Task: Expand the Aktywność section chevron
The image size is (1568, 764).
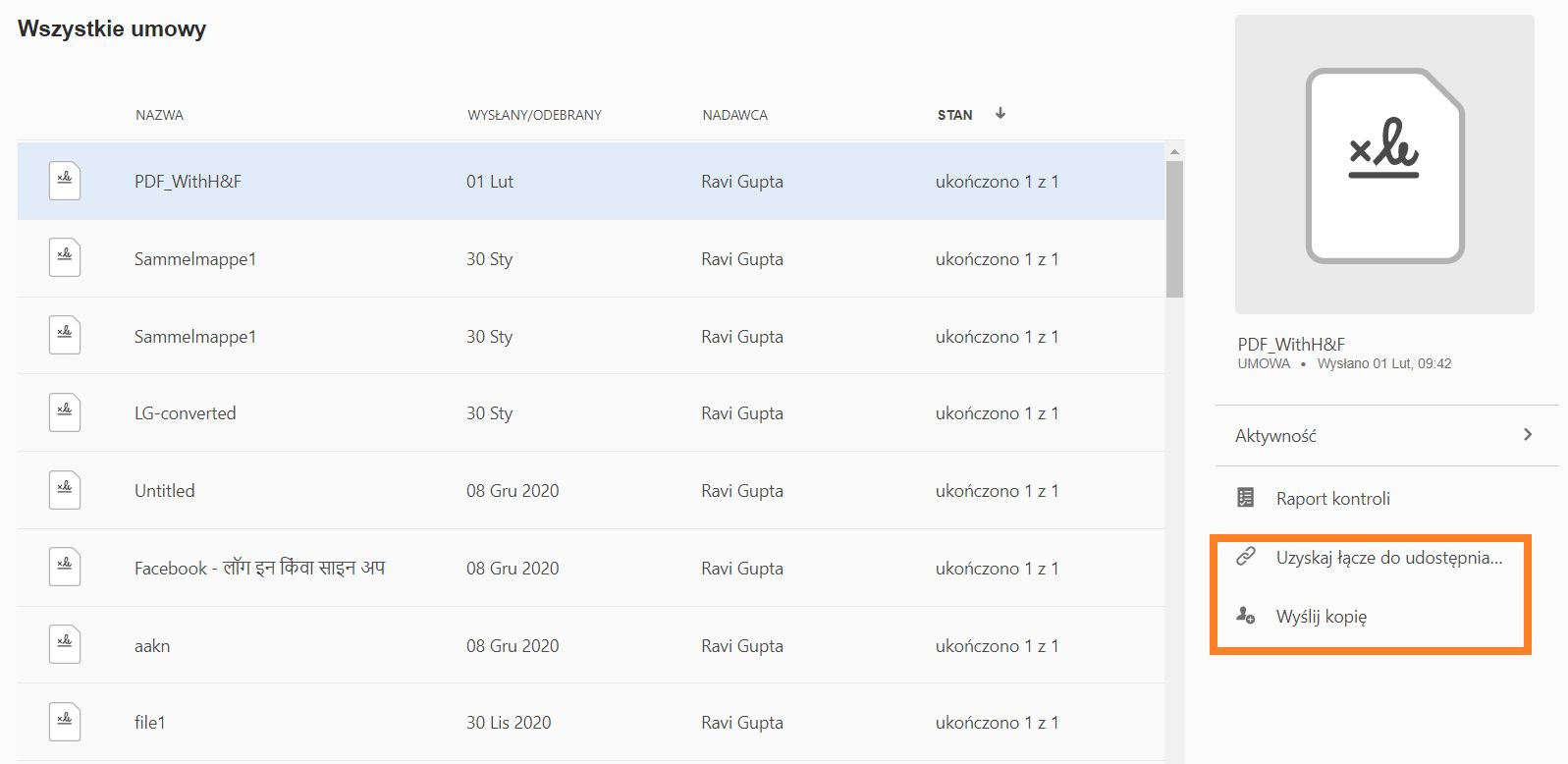Action: 1527,435
